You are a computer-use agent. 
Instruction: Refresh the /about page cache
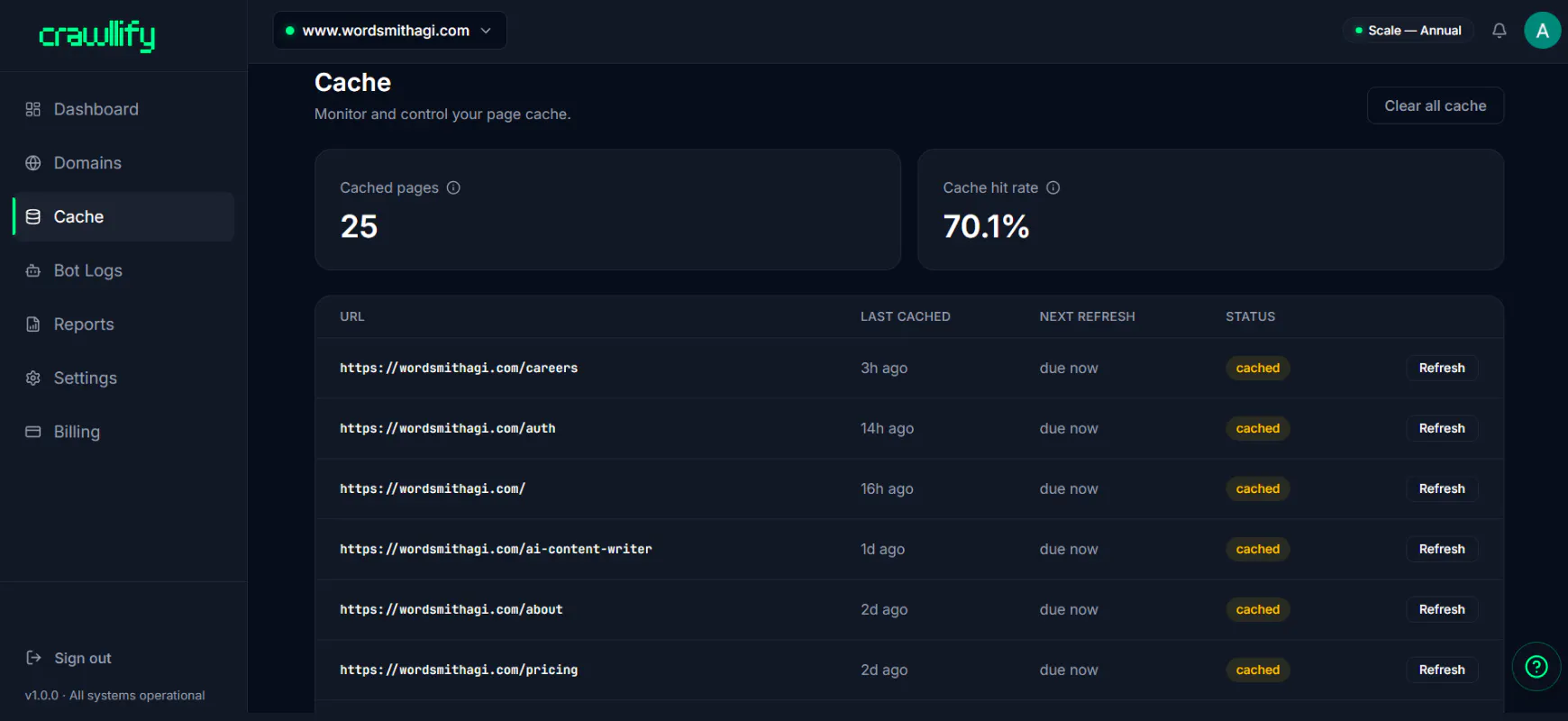pyautogui.click(x=1442, y=609)
